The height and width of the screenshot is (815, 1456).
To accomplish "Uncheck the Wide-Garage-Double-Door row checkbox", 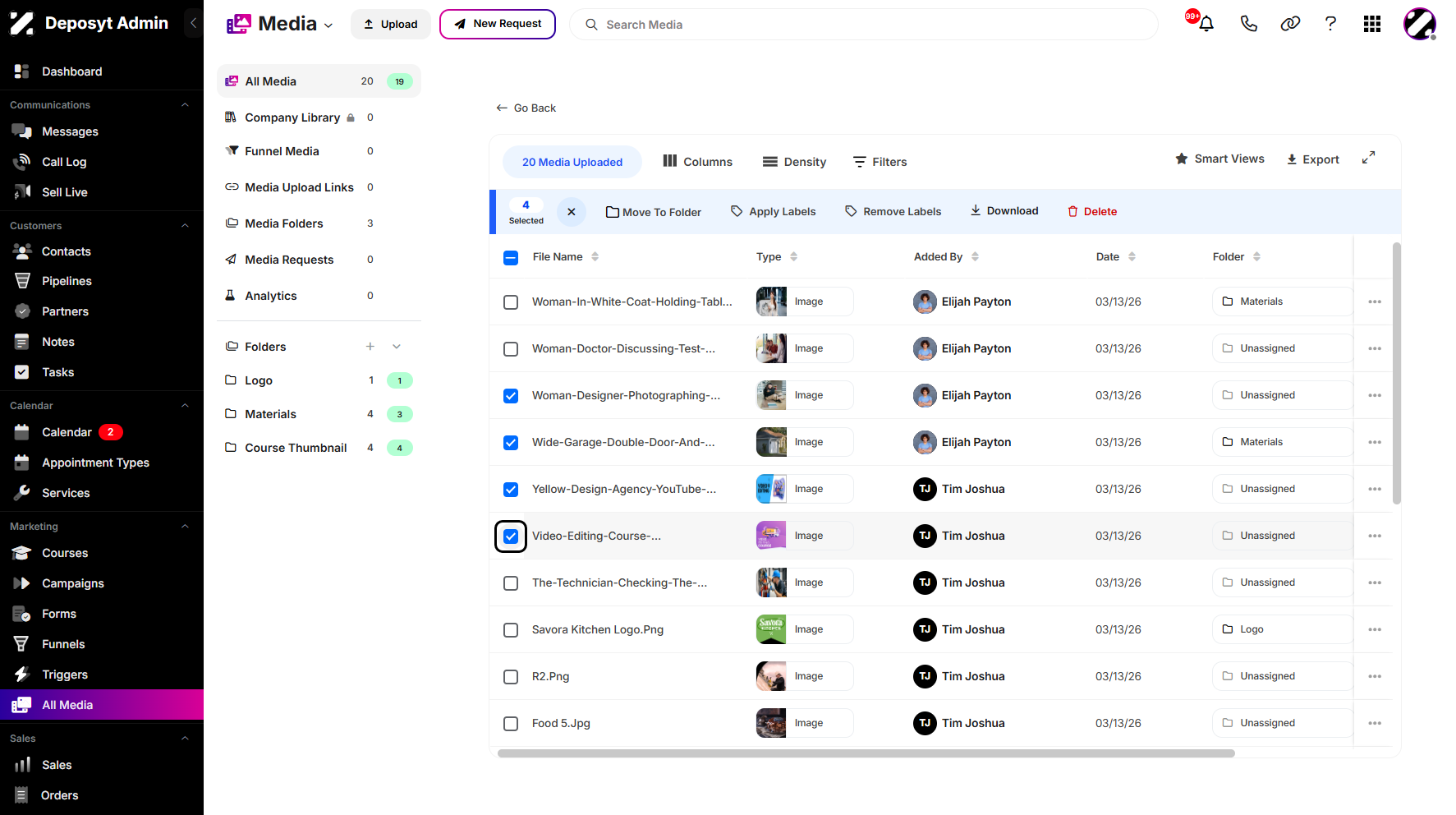I will click(x=511, y=443).
